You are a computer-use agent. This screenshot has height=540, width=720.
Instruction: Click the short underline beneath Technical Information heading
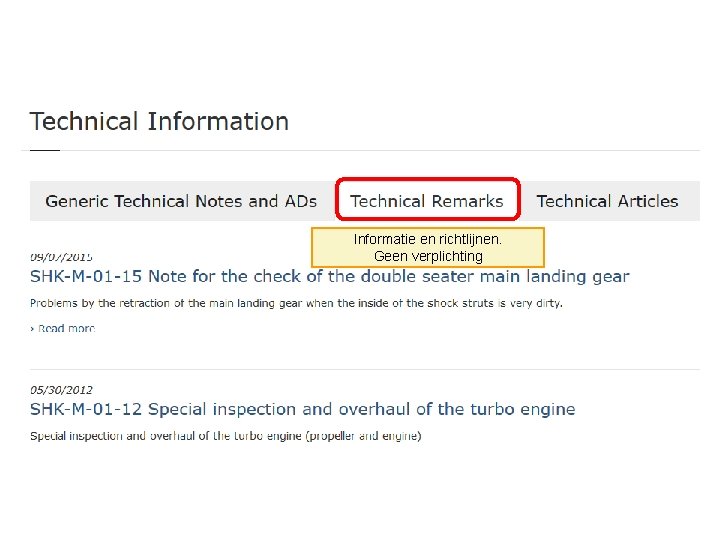pos(44,150)
